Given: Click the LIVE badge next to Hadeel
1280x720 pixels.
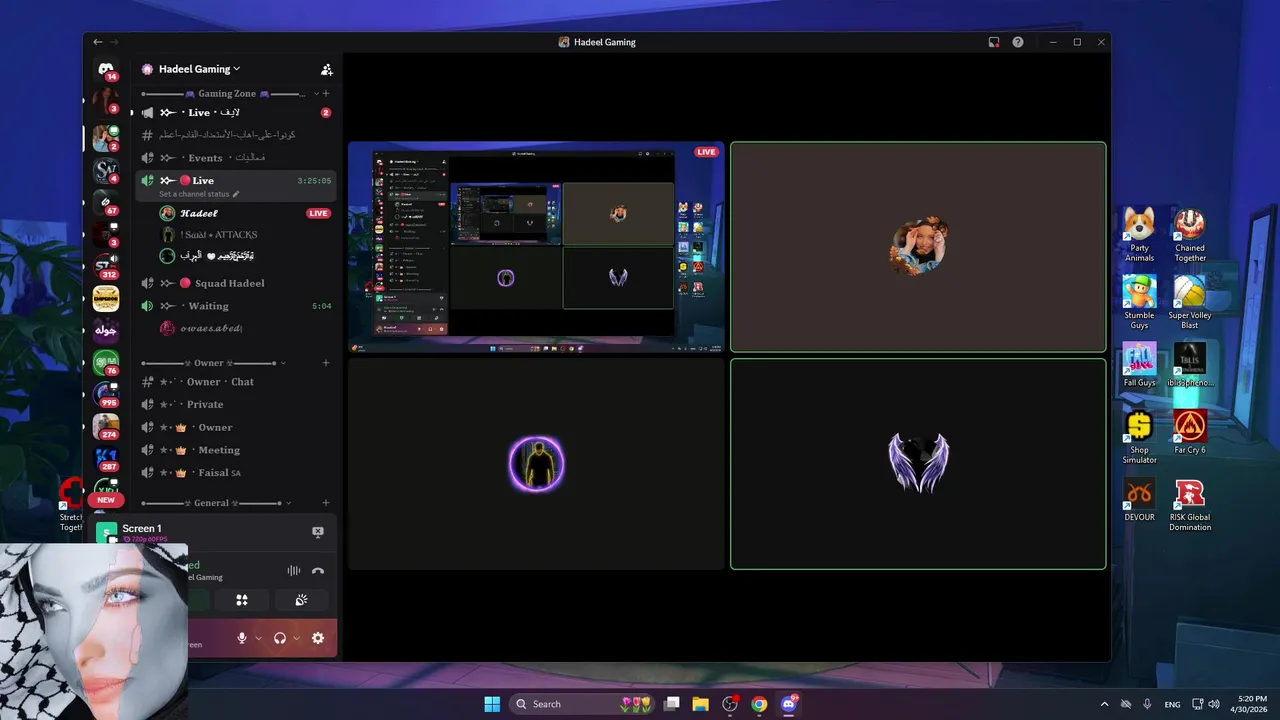Looking at the screenshot, I should coord(318,213).
